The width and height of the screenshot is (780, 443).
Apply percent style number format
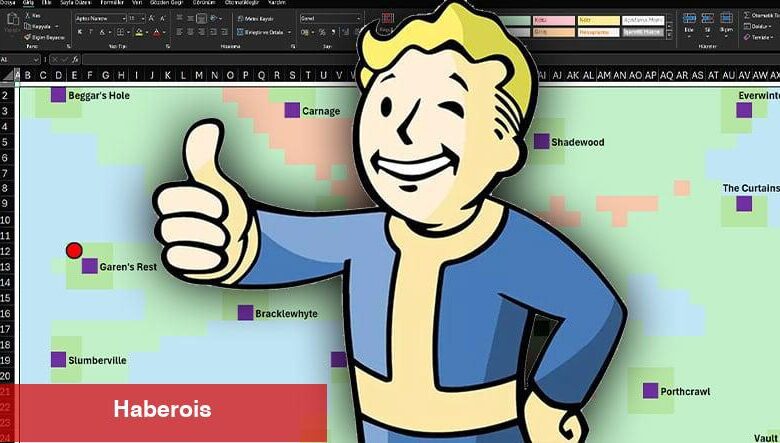click(x=322, y=32)
